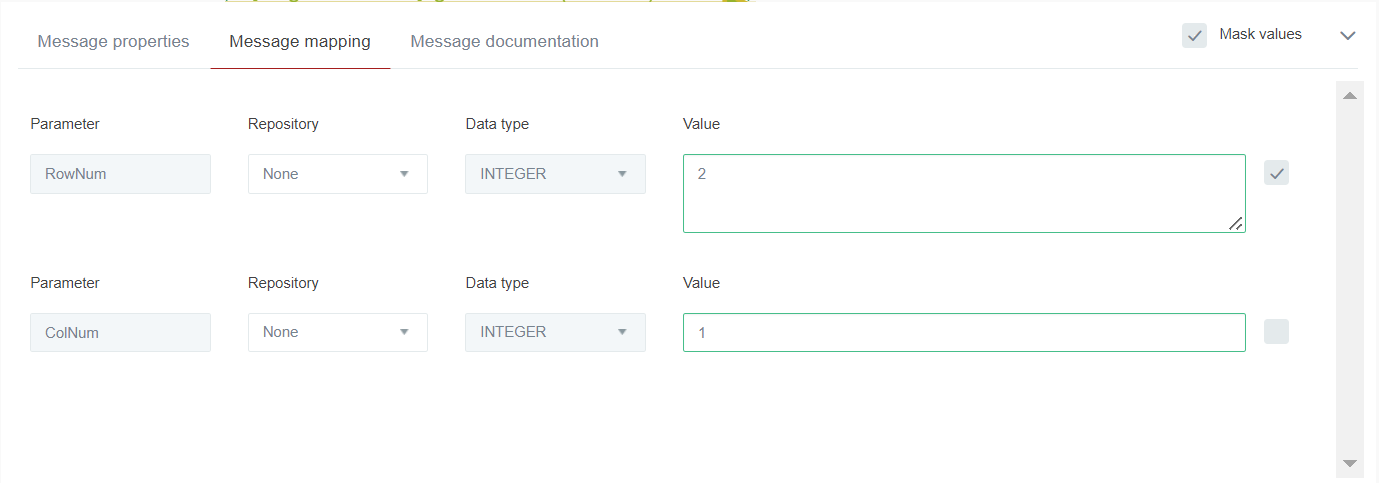Viewport: 1379px width, 483px height.
Task: Open the INTEGER data type dropdown for ColNum
Action: (555, 332)
